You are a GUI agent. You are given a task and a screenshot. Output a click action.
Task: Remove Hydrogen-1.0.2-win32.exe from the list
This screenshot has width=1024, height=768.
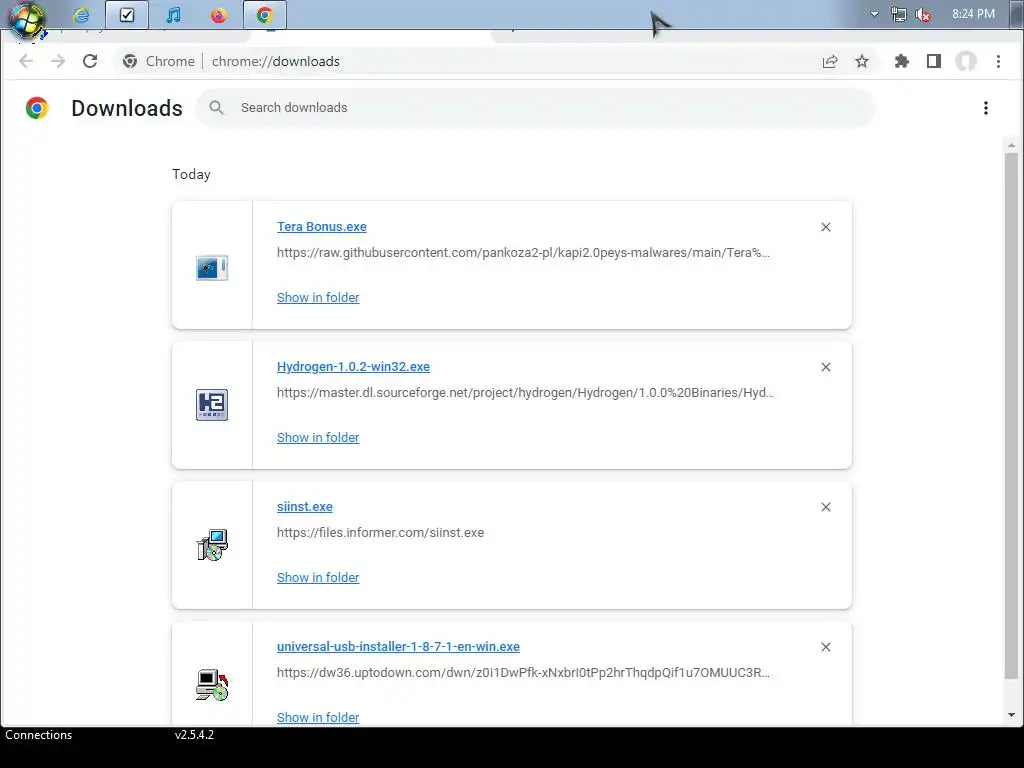click(x=825, y=367)
